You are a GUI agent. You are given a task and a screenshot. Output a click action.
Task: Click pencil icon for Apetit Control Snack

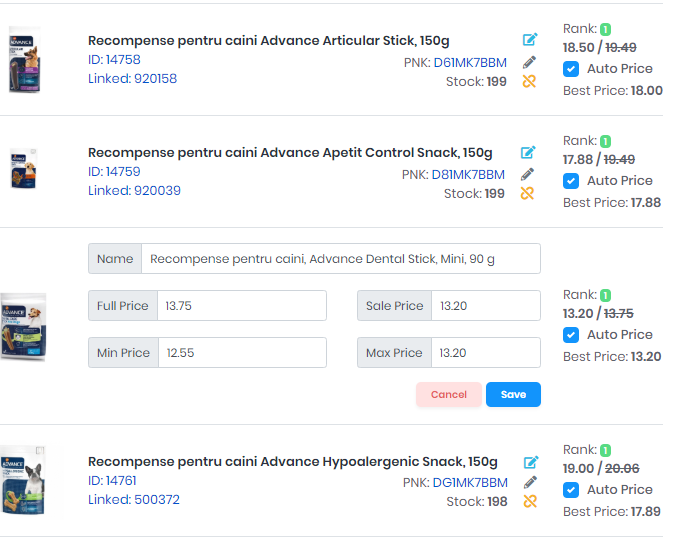[527, 174]
